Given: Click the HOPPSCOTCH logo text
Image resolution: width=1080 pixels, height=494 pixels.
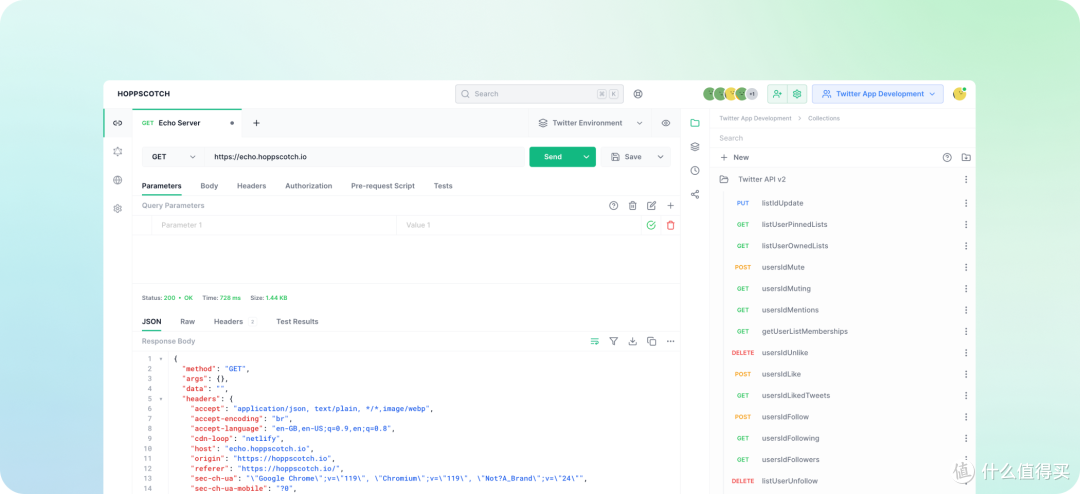Looking at the screenshot, I should pyautogui.click(x=143, y=94).
